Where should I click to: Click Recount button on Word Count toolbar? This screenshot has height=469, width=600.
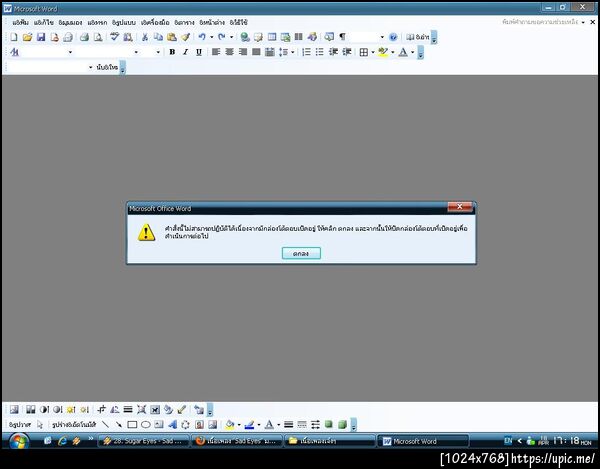(107, 67)
